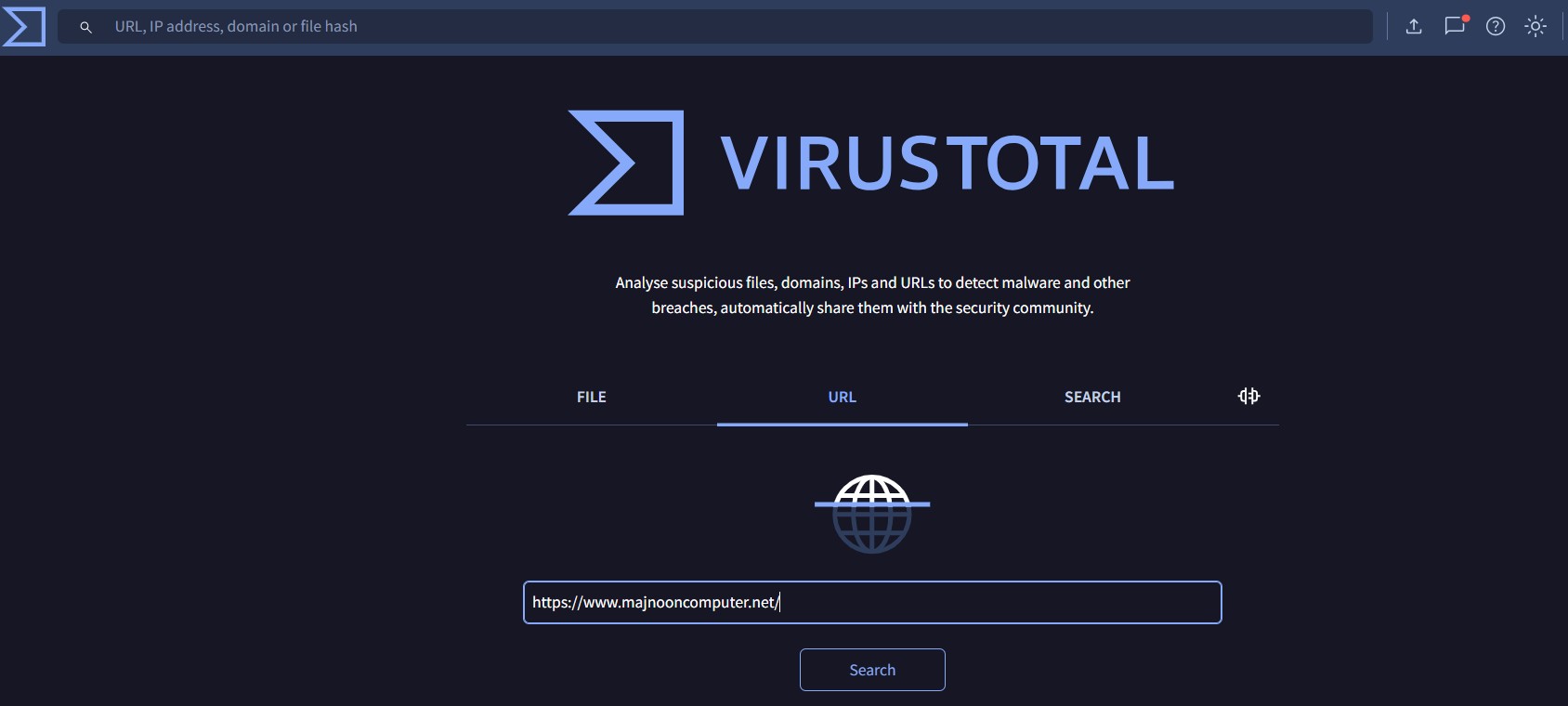The width and height of the screenshot is (1568, 706).
Task: Click the magnifier icon in the top search bar
Action: click(85, 27)
